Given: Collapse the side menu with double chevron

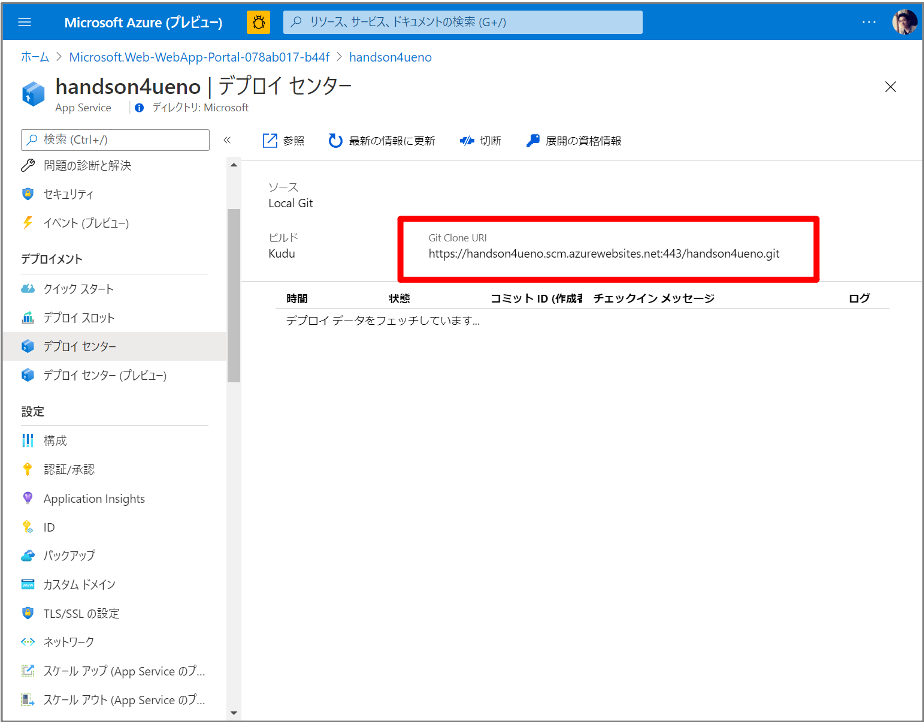Looking at the screenshot, I should click(x=227, y=140).
